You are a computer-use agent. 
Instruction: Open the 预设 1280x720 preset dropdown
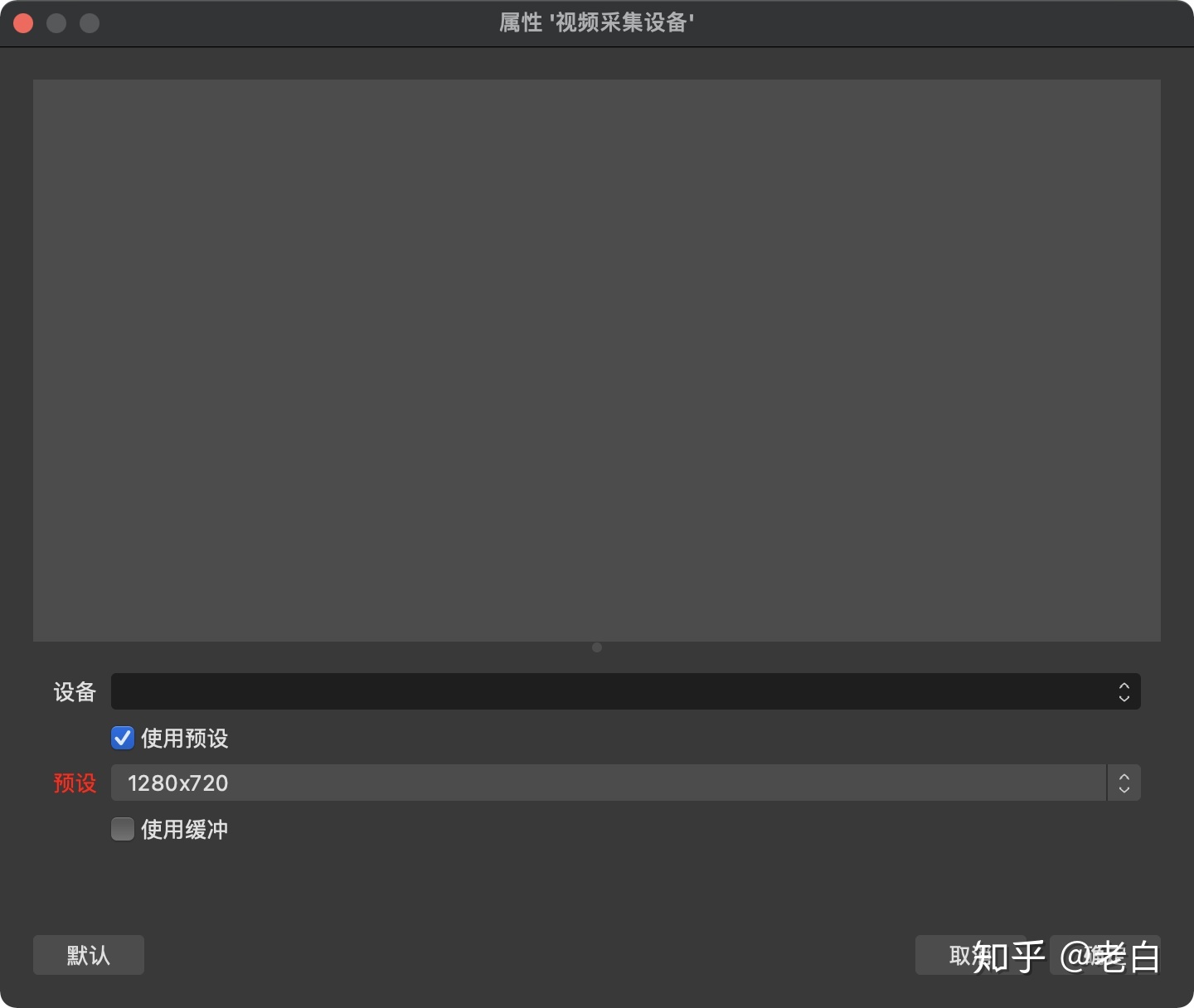tap(625, 783)
